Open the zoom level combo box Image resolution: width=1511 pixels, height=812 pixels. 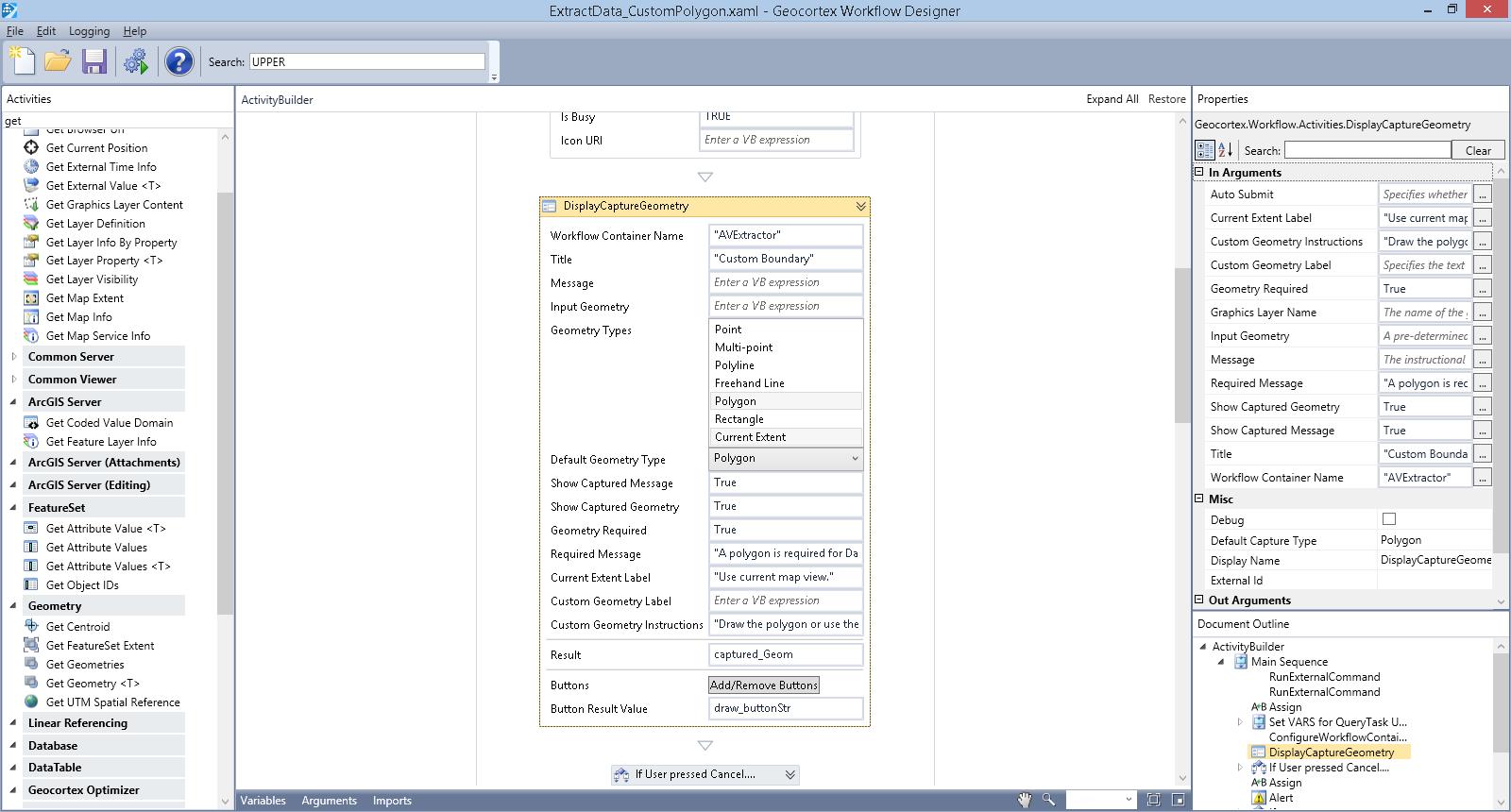point(1101,800)
